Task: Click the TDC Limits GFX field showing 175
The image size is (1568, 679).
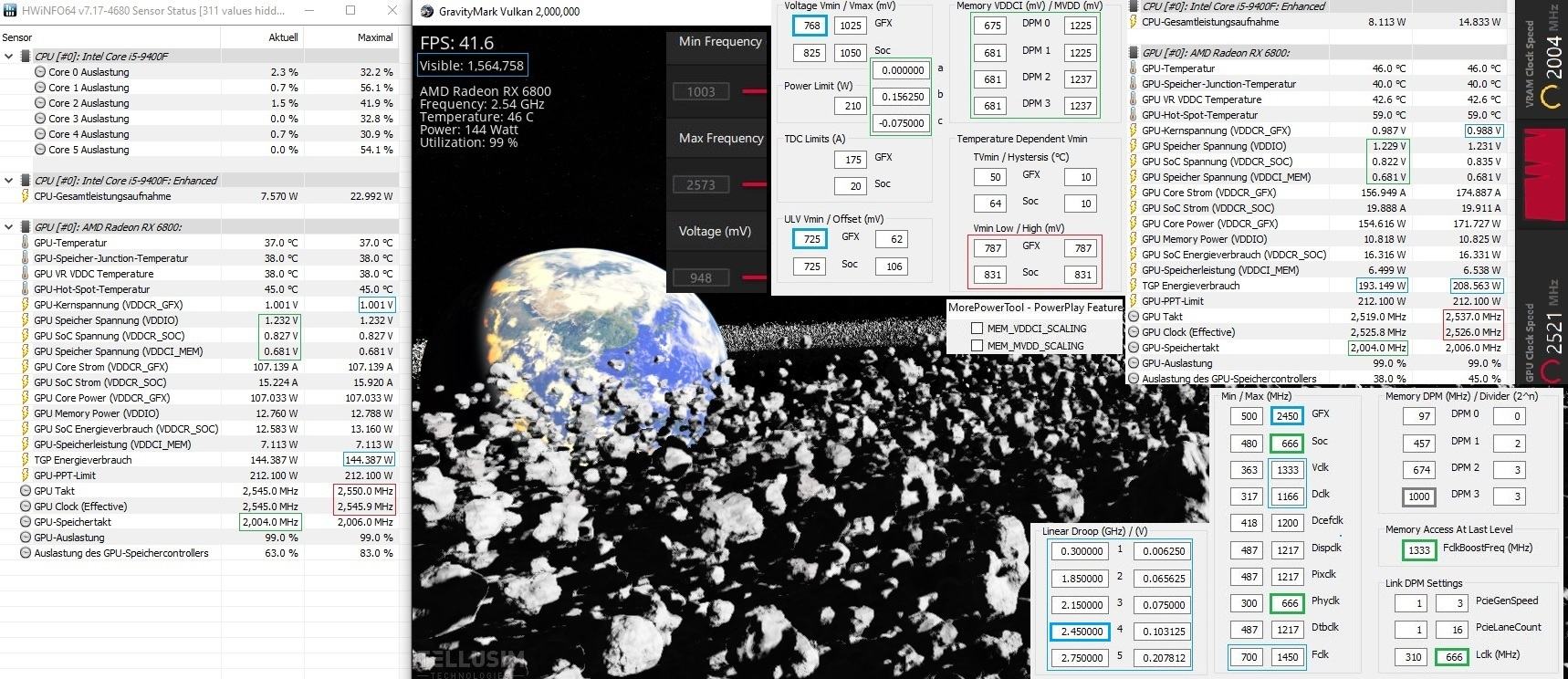Action: point(852,159)
